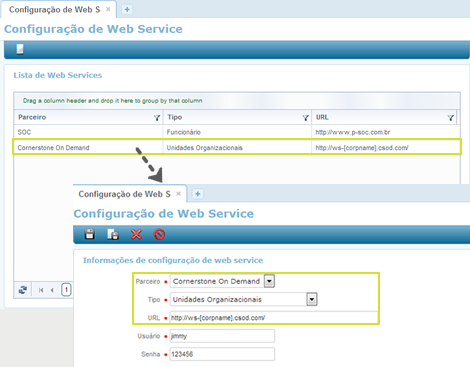The image size is (470, 367).
Task: Select the Cornerstone On Demand row
Action: pos(237,147)
